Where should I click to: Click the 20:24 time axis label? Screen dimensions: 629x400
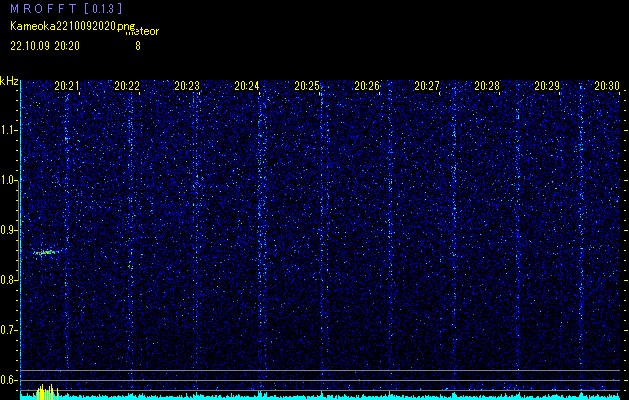click(247, 85)
